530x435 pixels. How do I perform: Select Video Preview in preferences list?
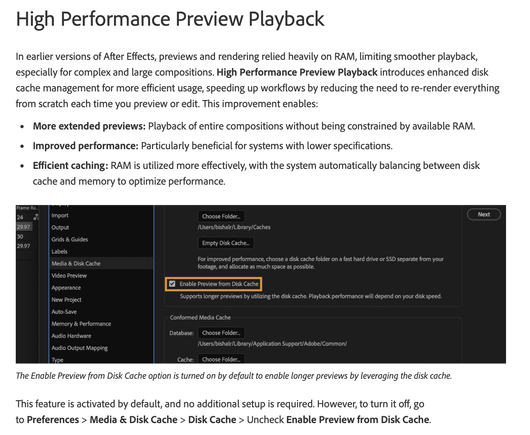pos(69,275)
